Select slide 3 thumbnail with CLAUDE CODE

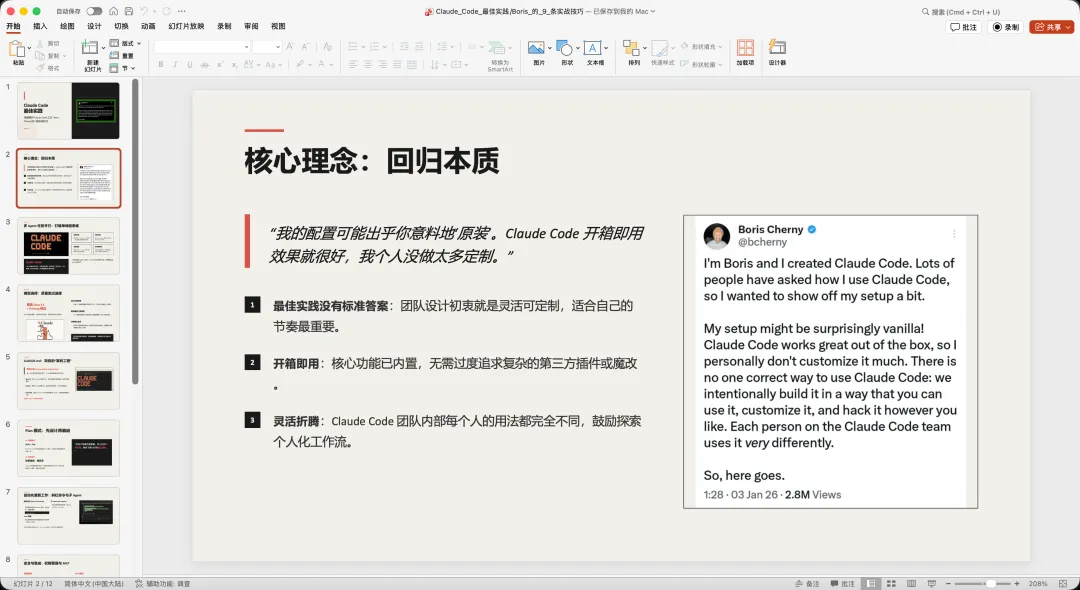[x=68, y=246]
